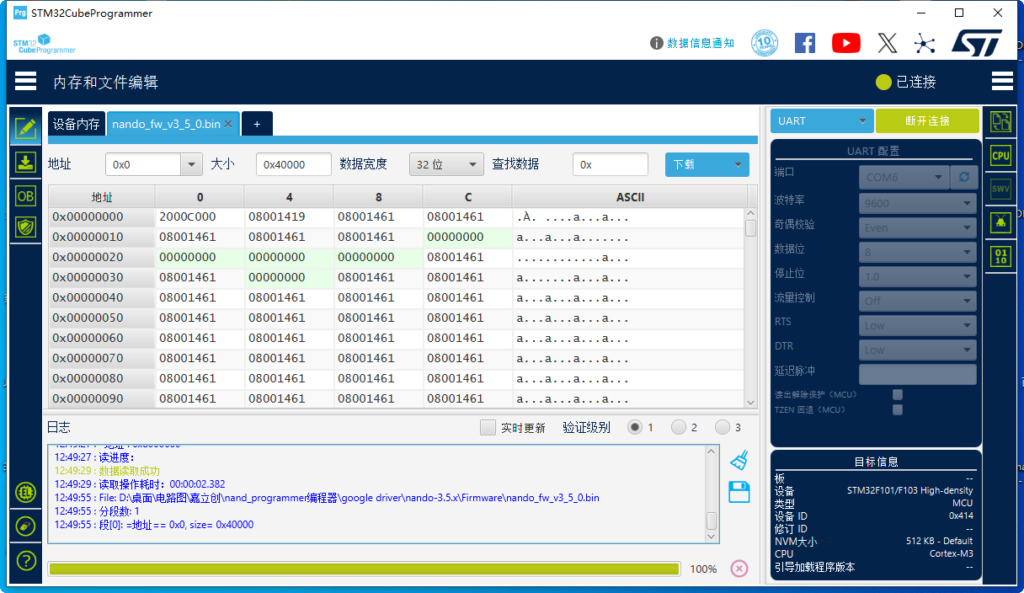Screen dimensions: 1024x593
Task: Open the memory and file editing pencil icon
Action: pos(25,127)
